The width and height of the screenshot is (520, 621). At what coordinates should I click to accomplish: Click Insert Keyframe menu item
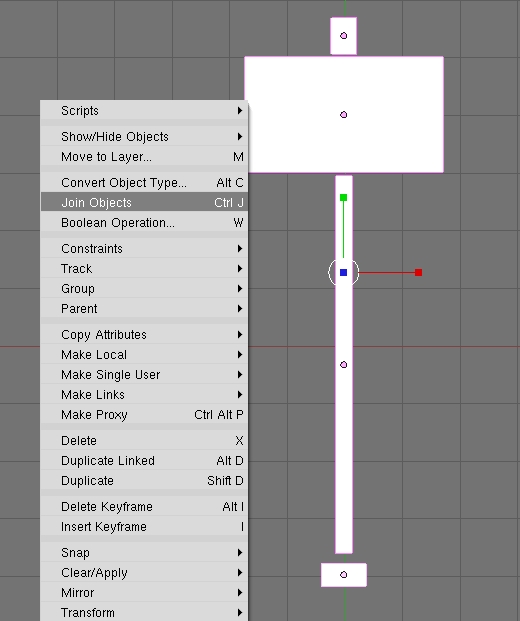point(144,527)
